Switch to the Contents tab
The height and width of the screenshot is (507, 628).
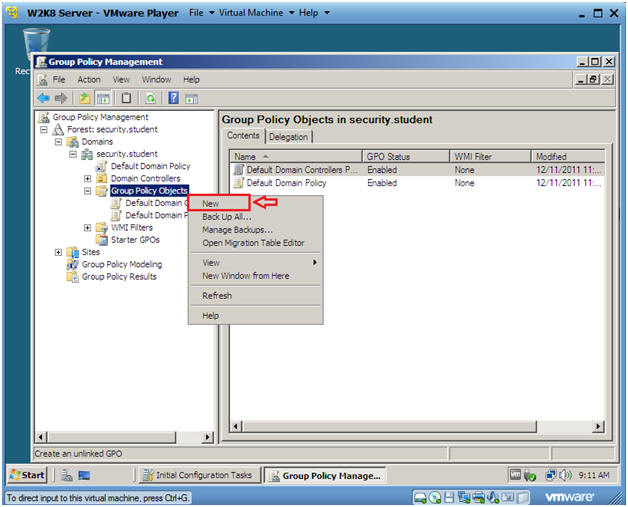pyautogui.click(x=243, y=135)
